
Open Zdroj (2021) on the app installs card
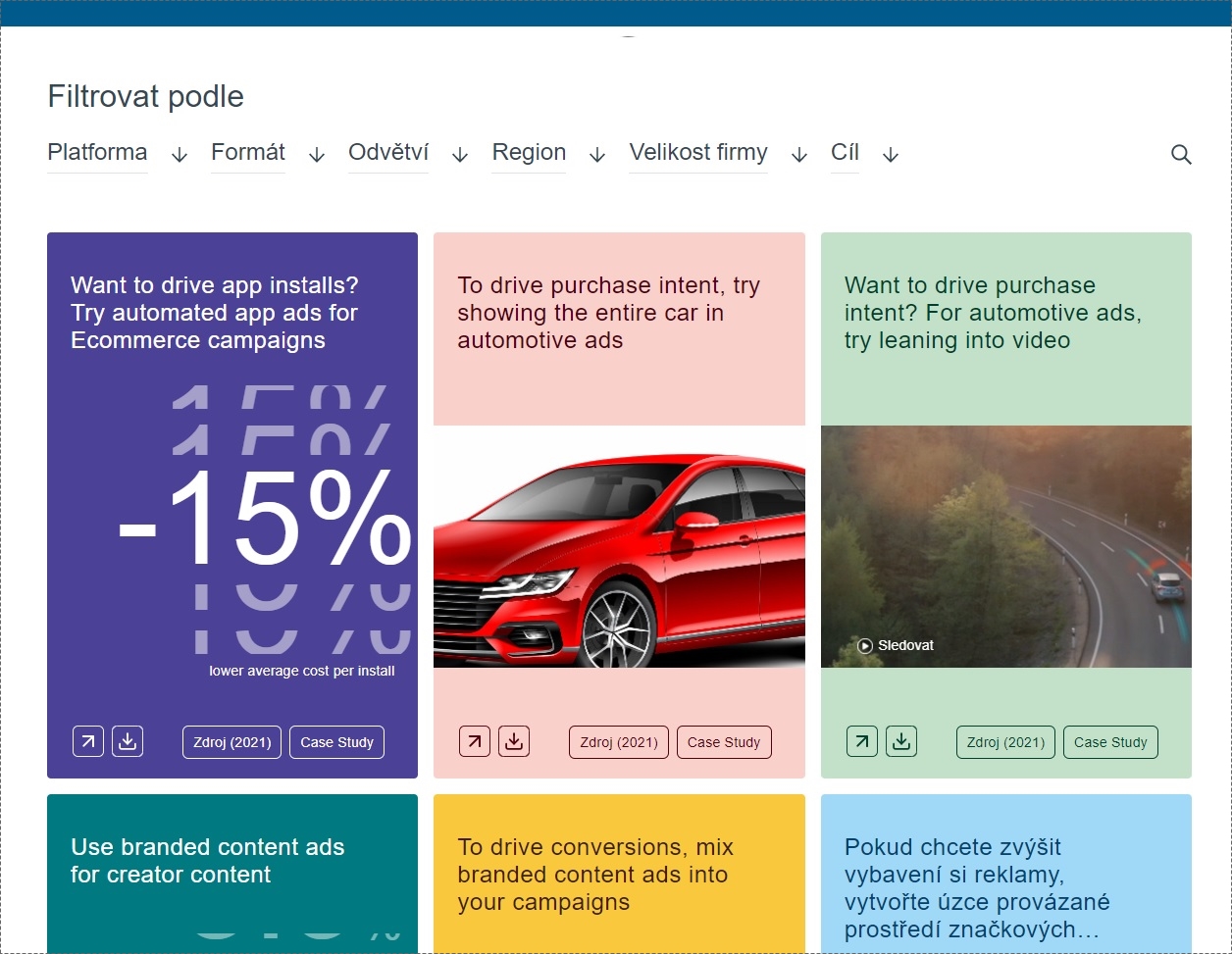tap(231, 741)
